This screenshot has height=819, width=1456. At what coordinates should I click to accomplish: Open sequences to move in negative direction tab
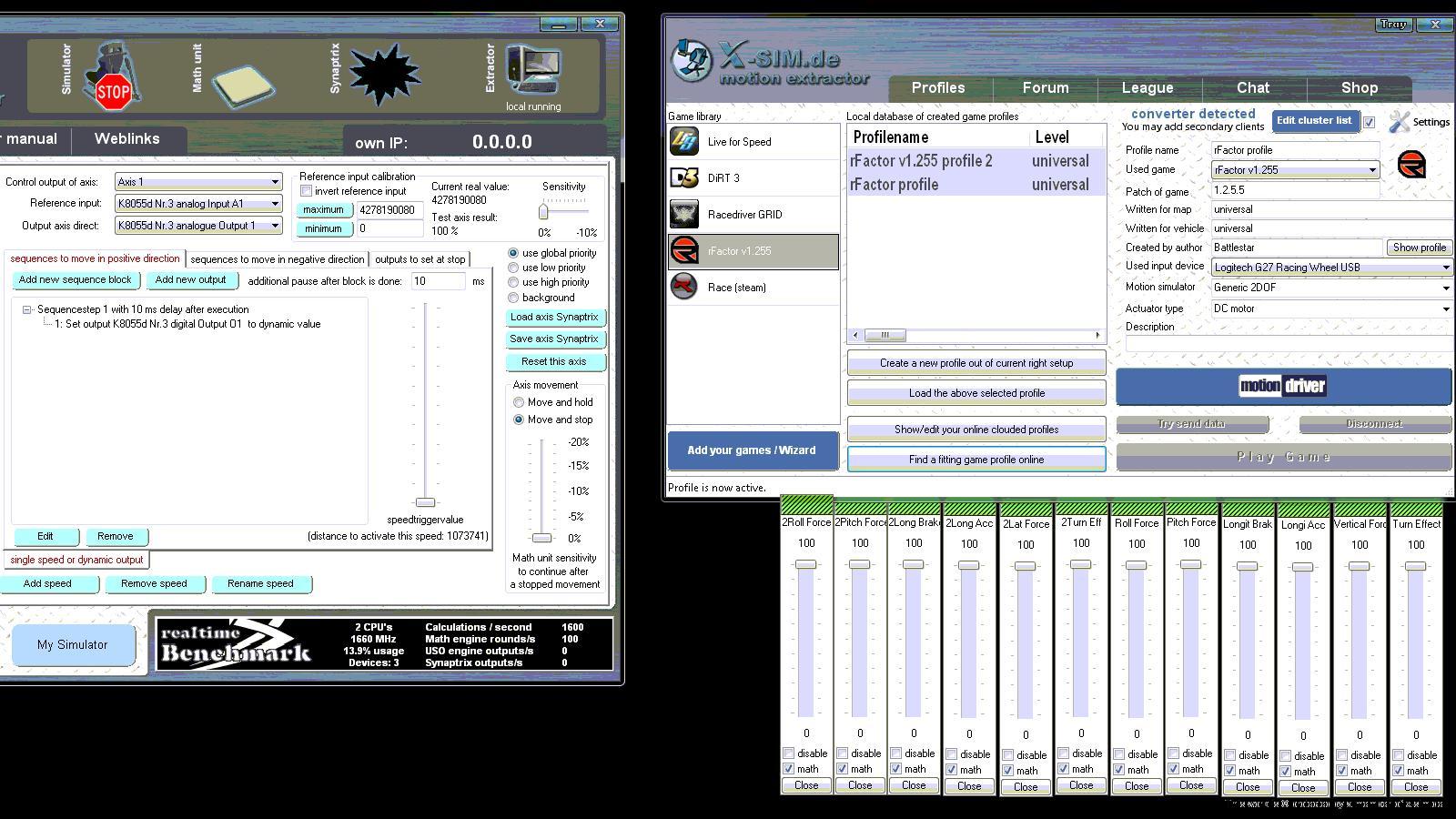[x=278, y=259]
